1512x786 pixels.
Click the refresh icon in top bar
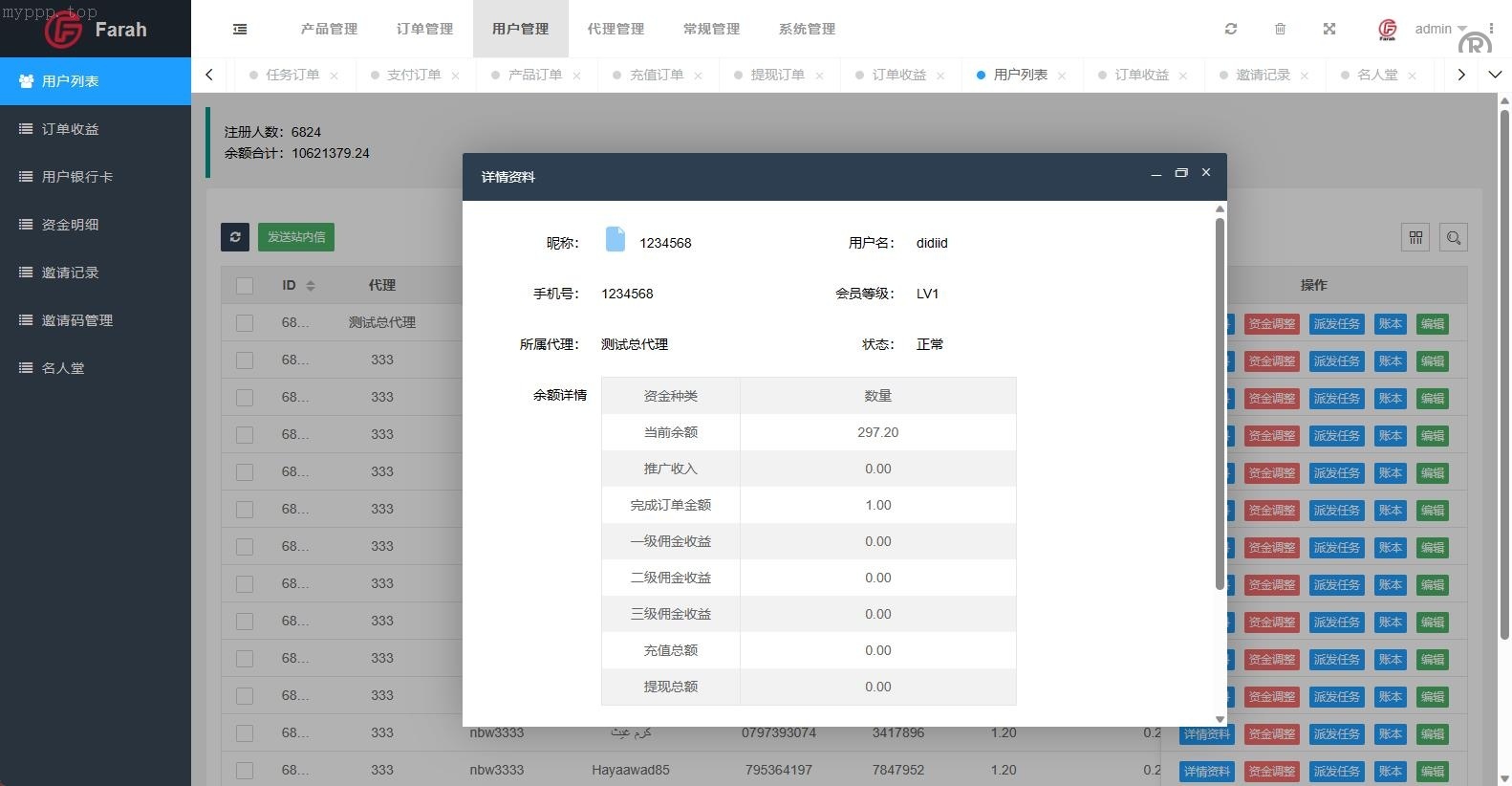(x=1231, y=29)
